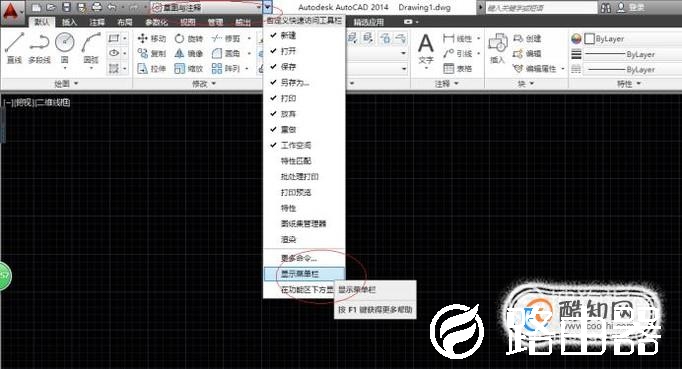Select the Scale (缩放) tool
This screenshot has width=682, height=369.
[189, 68]
